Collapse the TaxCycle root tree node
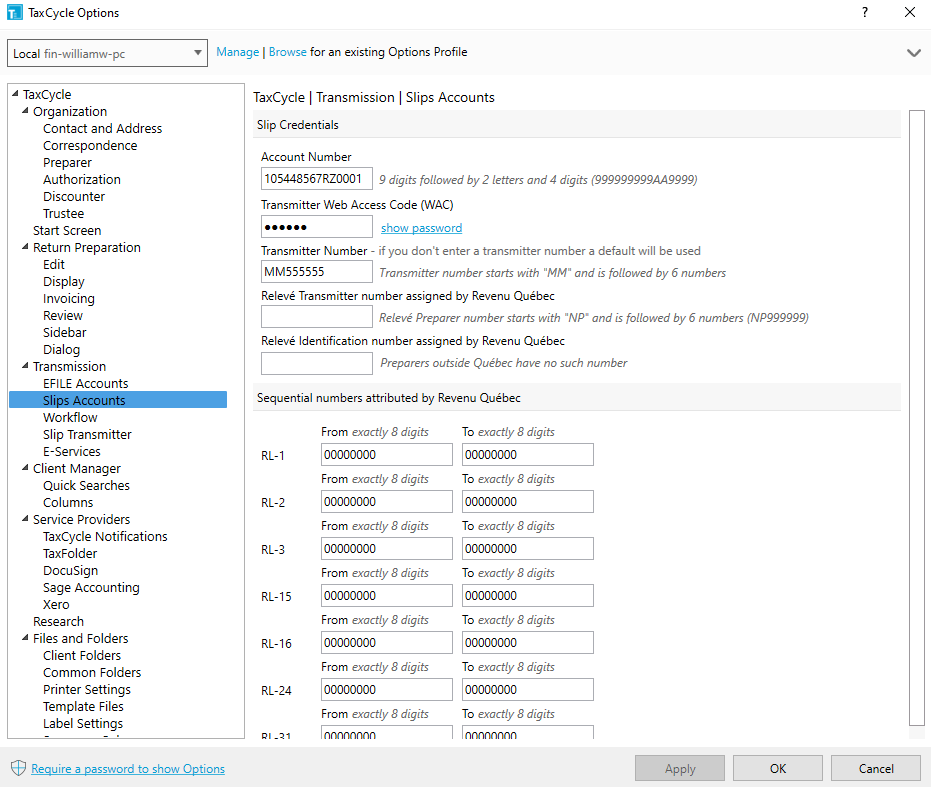The width and height of the screenshot is (931, 787). [x=15, y=94]
